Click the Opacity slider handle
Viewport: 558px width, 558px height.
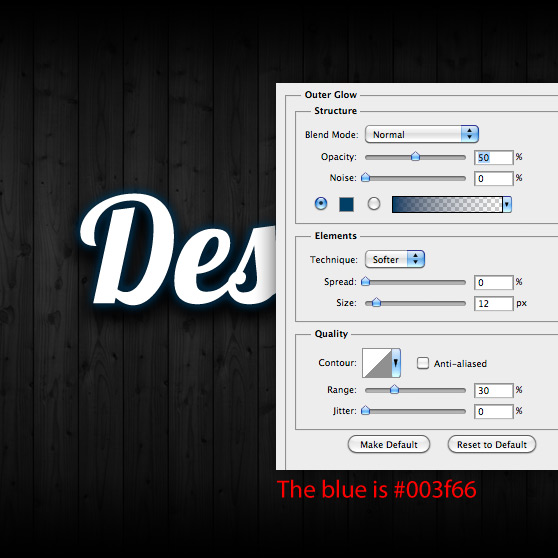click(415, 156)
